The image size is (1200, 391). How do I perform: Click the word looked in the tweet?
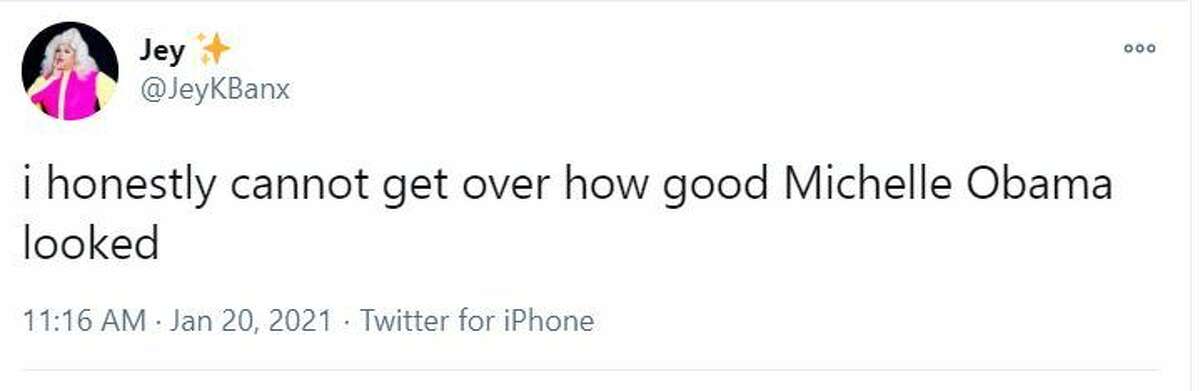coord(91,243)
